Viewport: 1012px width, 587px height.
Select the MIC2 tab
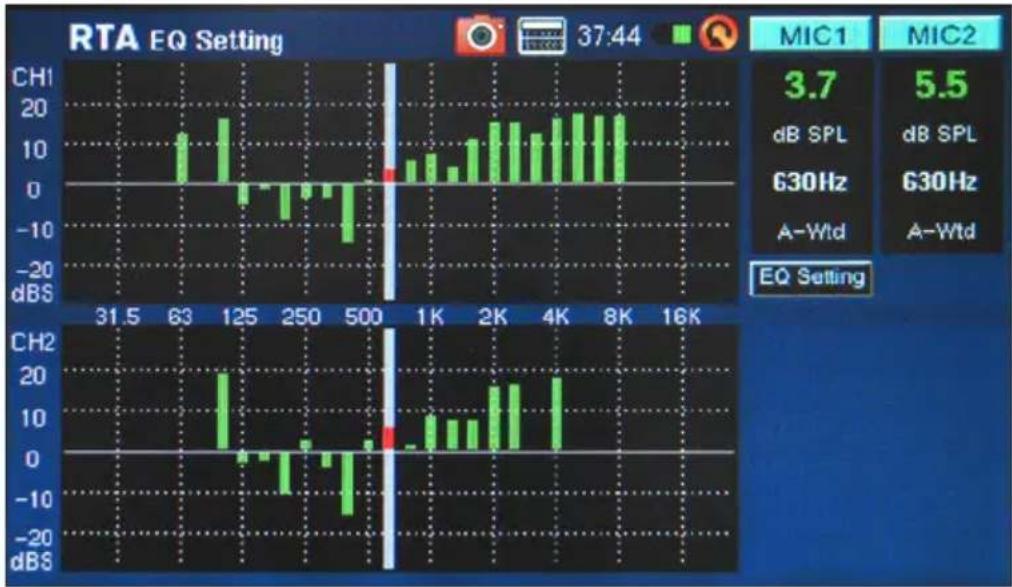pos(941,35)
